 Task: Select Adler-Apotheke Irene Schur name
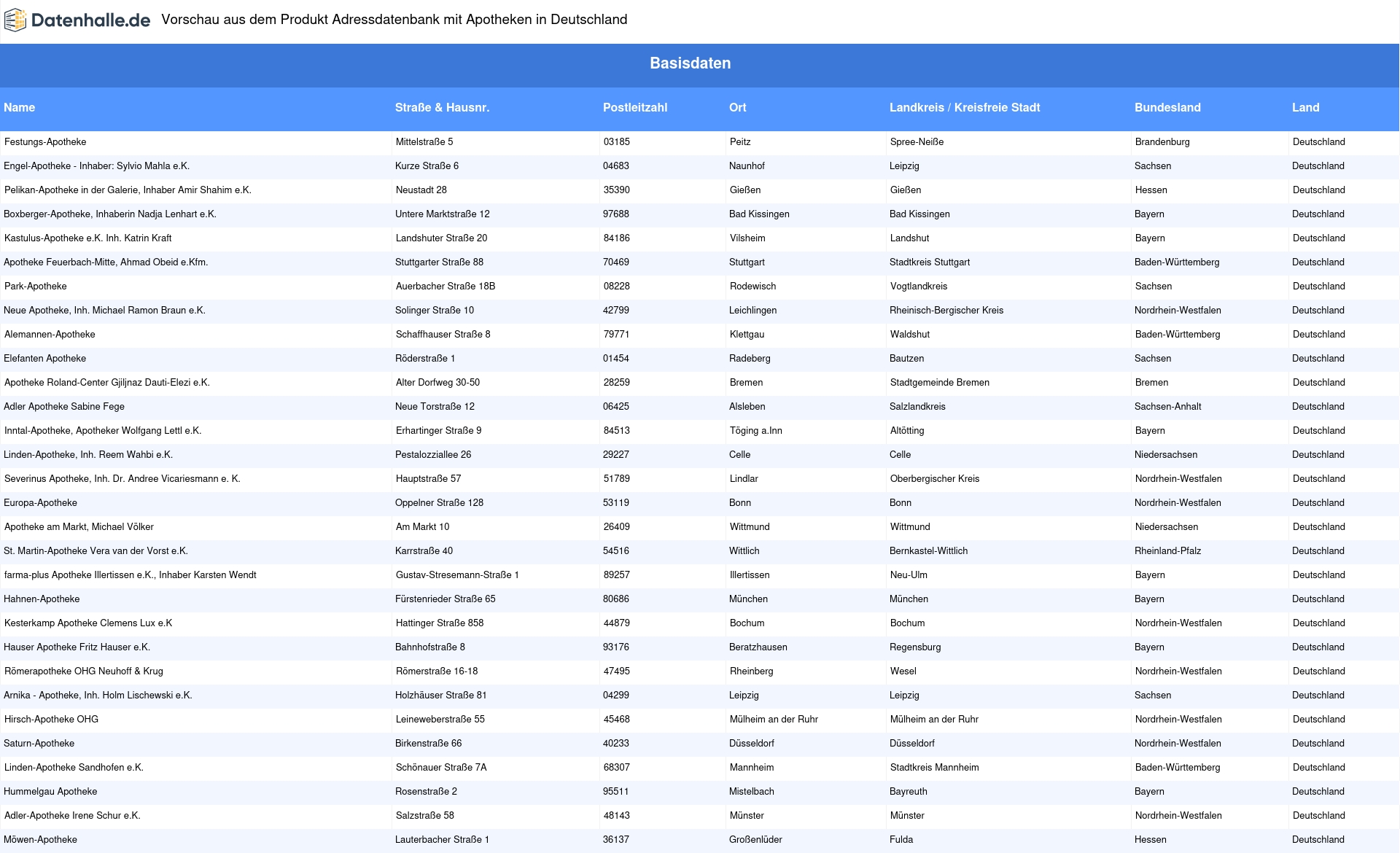72,816
